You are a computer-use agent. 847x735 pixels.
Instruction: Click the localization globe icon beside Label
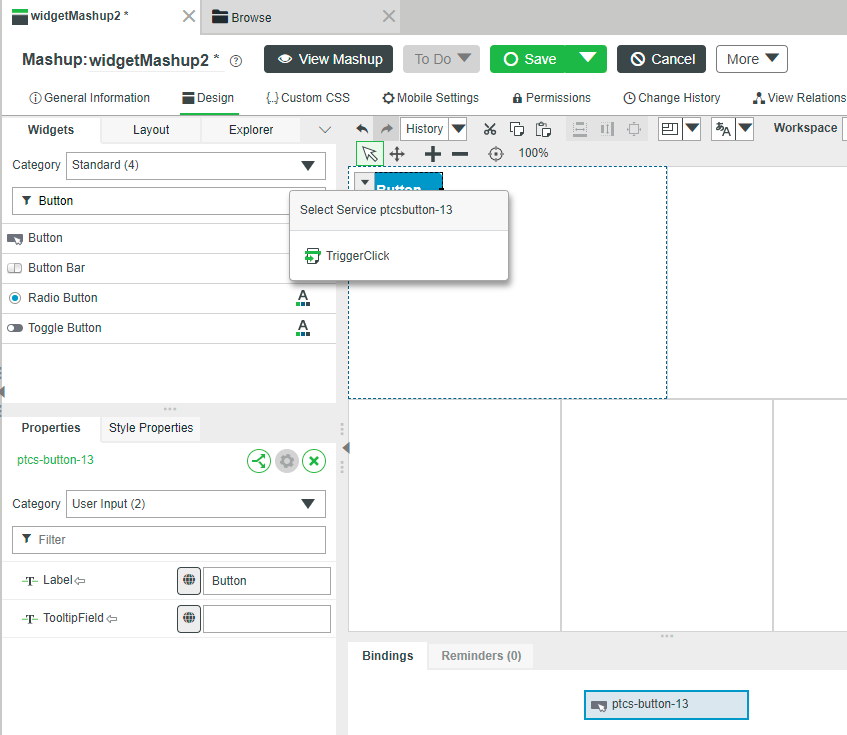click(189, 581)
